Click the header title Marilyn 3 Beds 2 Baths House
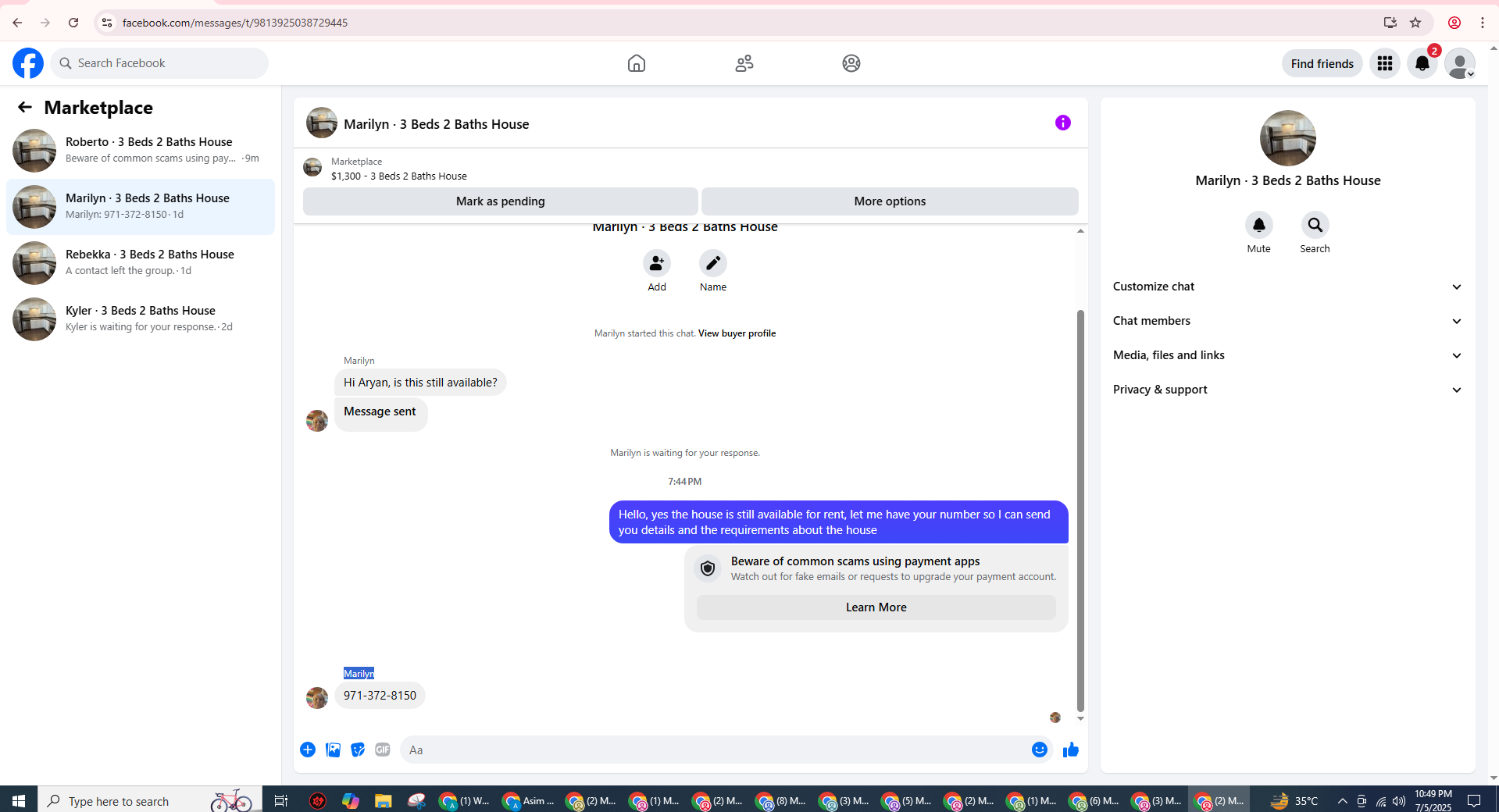The width and height of the screenshot is (1499, 812). [437, 124]
